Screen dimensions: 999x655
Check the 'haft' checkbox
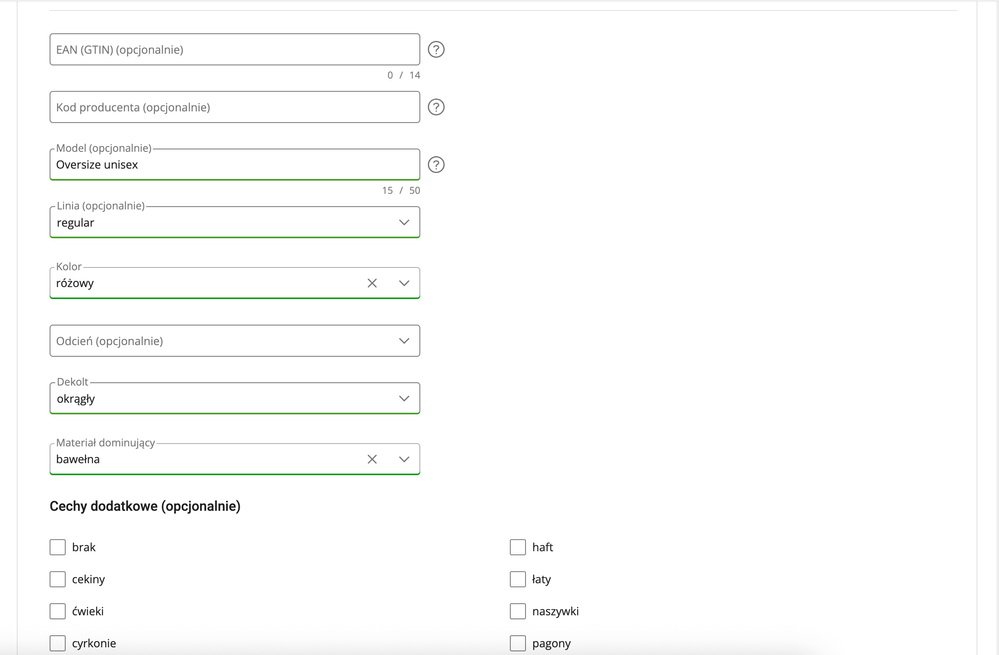click(x=518, y=547)
